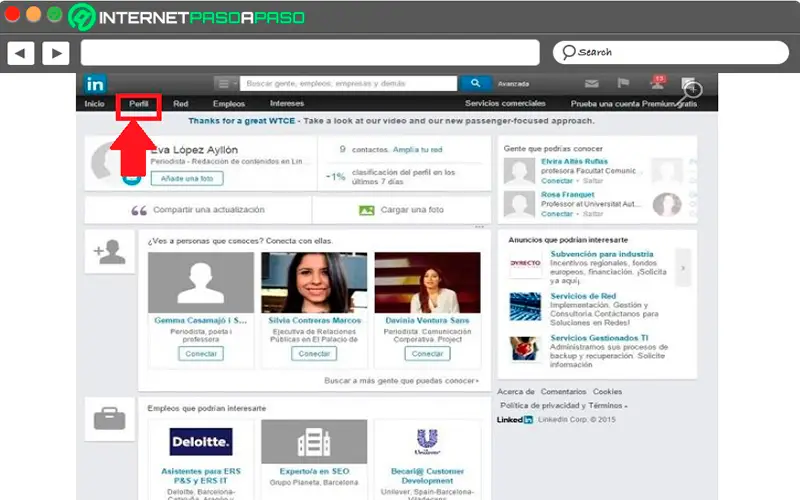
Task: Click Conectar for Rosa Franquet
Action: point(557,214)
